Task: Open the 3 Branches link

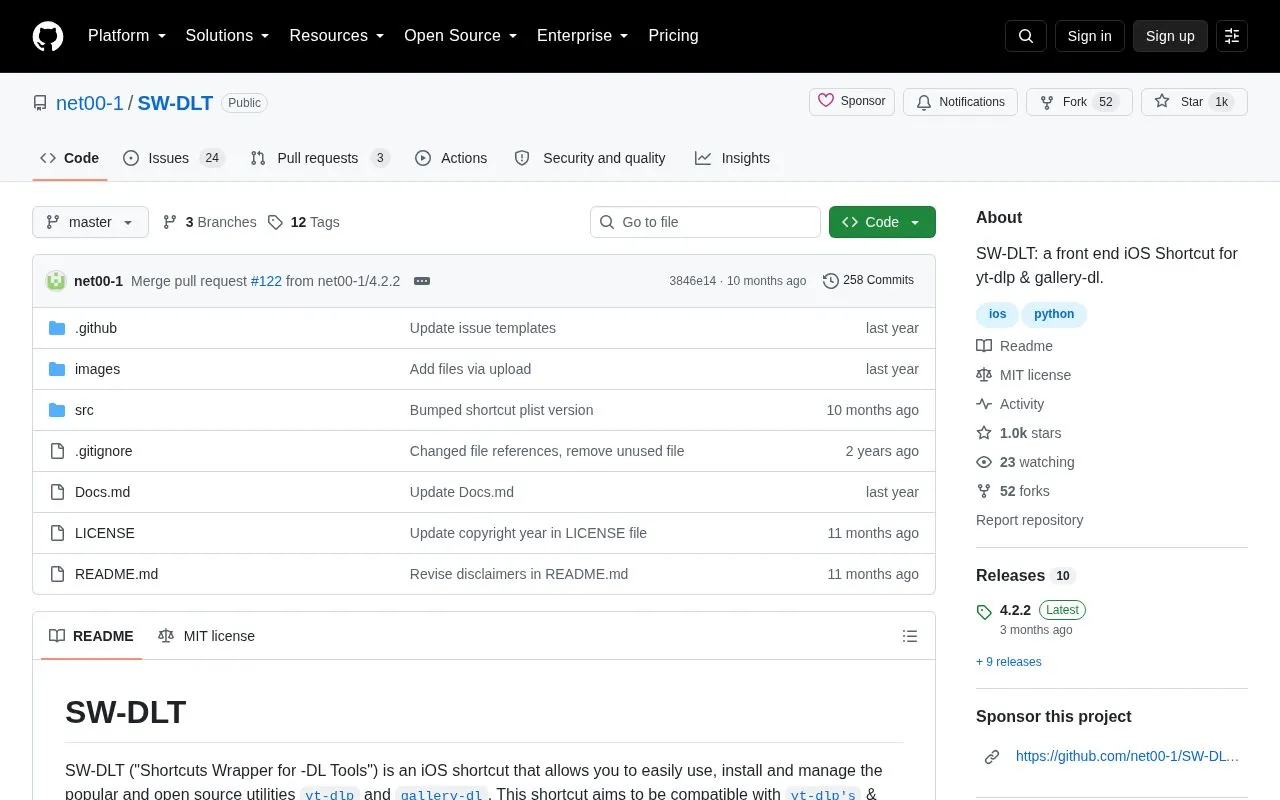Action: tap(209, 222)
